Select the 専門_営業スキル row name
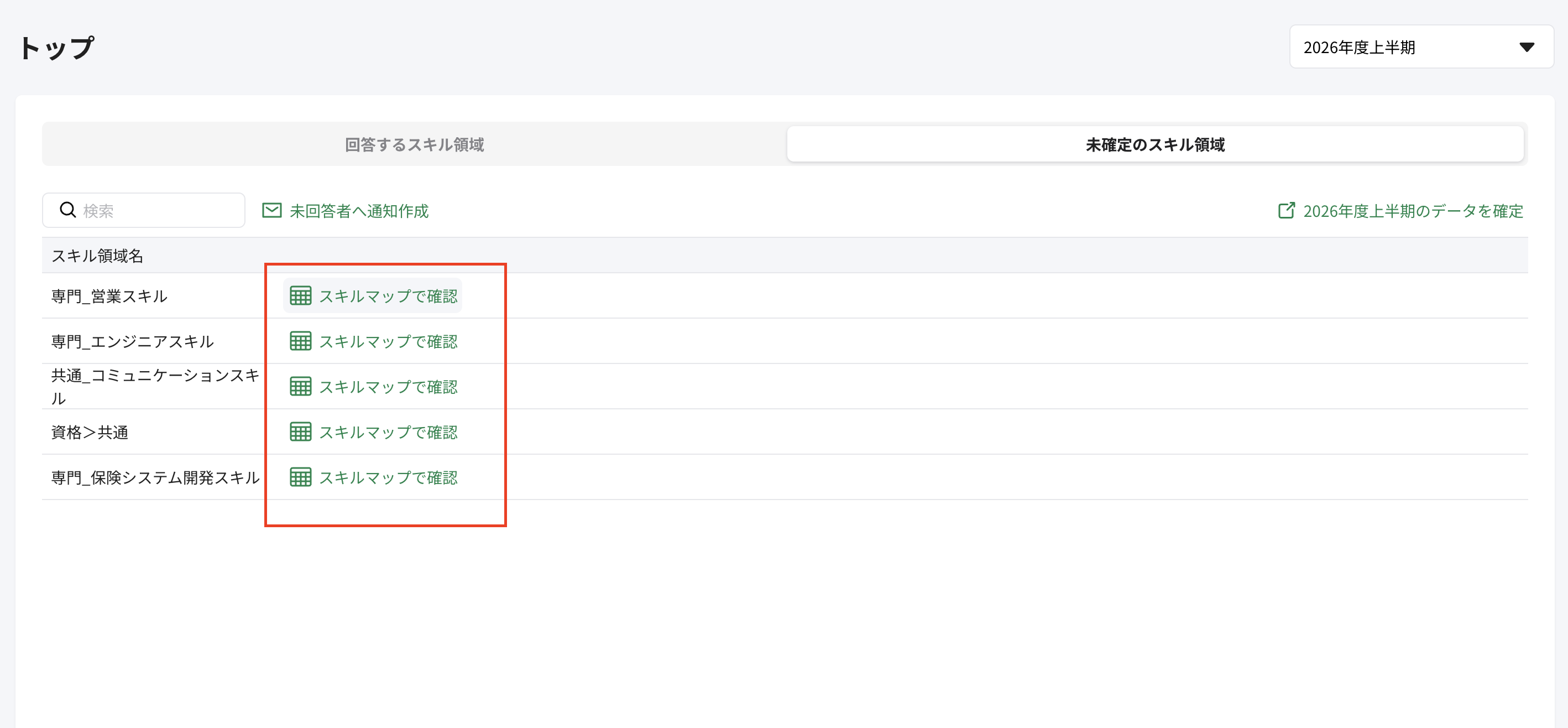This screenshot has height=728, width=1568. [x=109, y=296]
